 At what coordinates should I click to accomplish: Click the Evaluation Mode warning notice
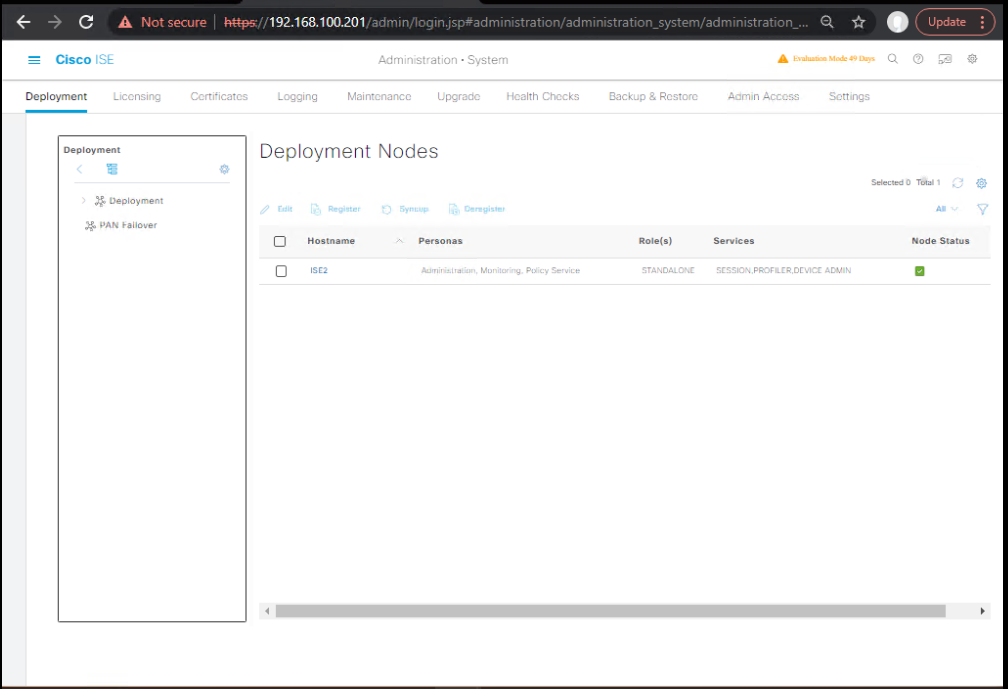[x=826, y=58]
